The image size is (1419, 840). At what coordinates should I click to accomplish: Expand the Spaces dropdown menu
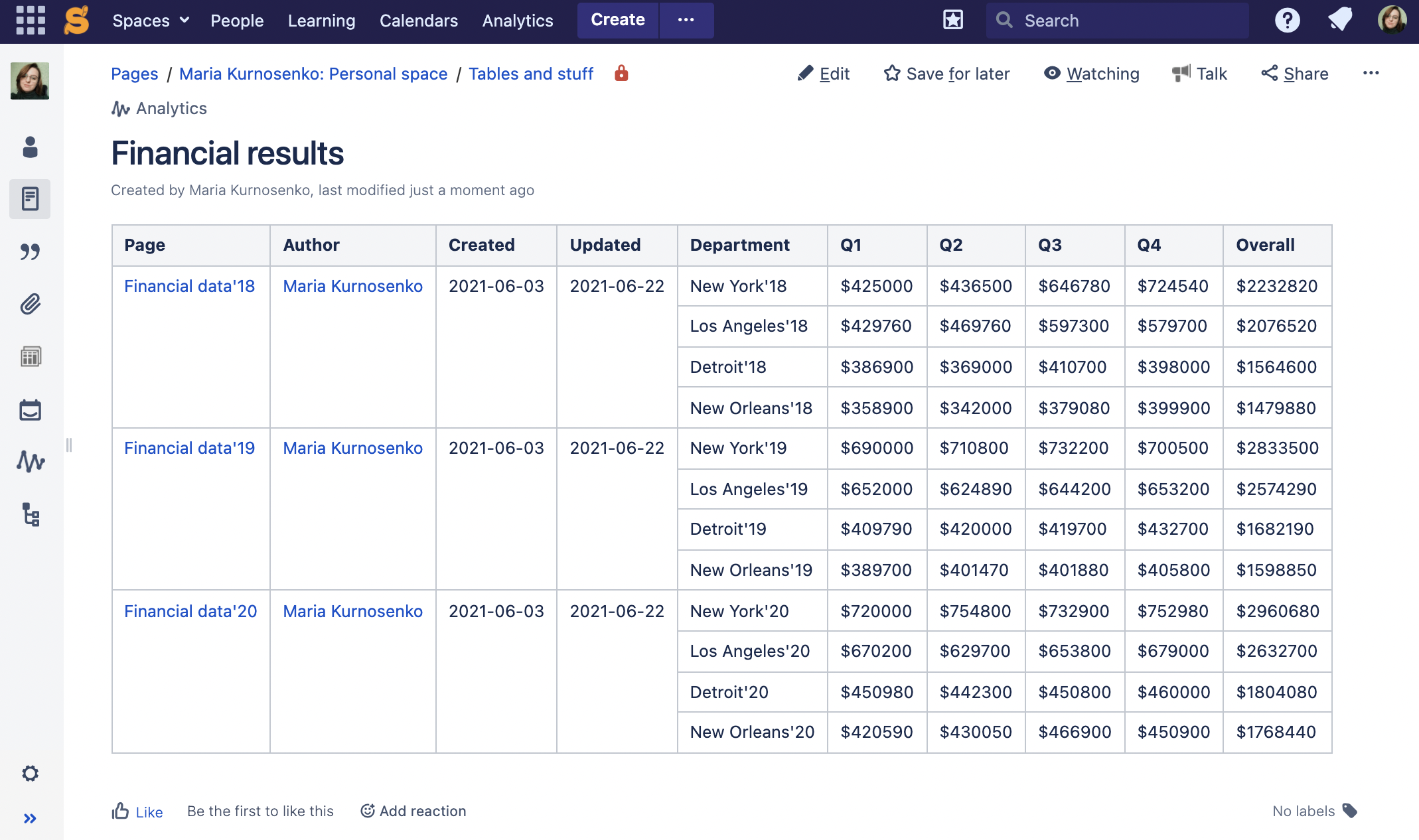pyautogui.click(x=151, y=21)
